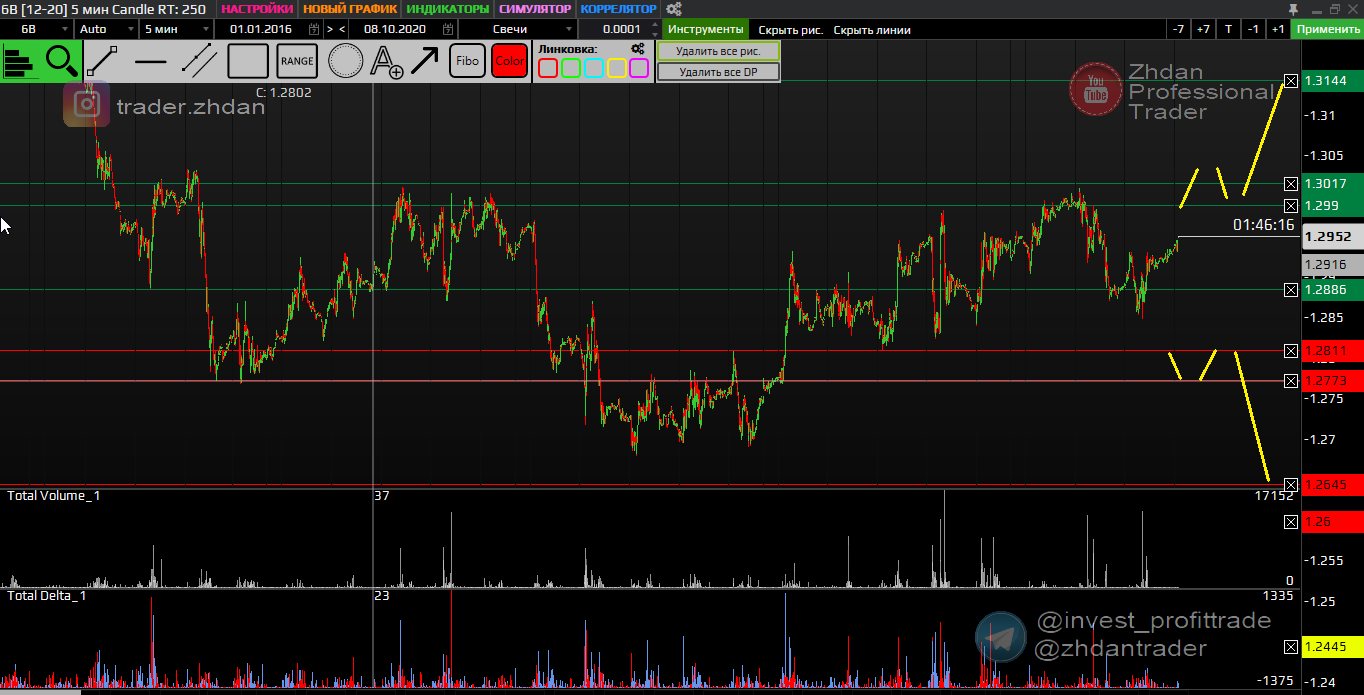Select the magnifier zoom tool
The width and height of the screenshot is (1364, 695).
pos(62,61)
